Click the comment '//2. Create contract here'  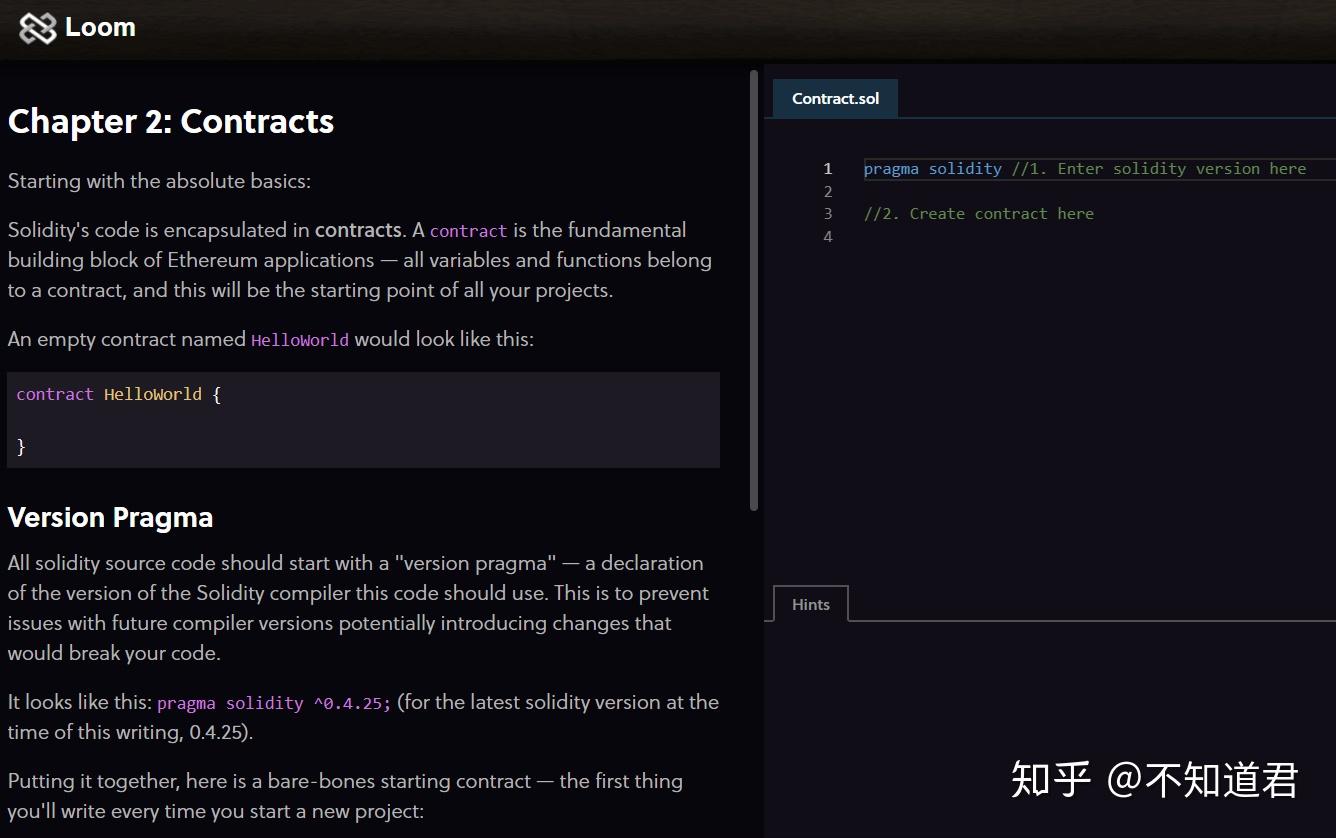[978, 213]
